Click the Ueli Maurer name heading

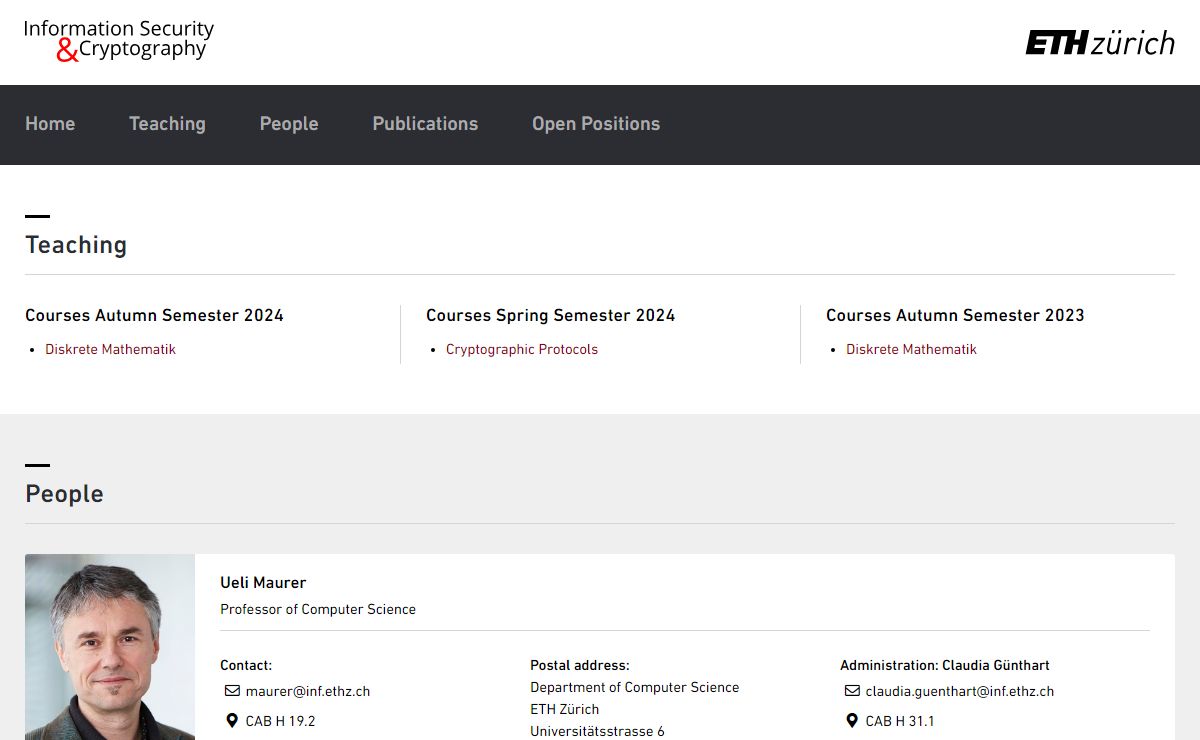(x=263, y=582)
